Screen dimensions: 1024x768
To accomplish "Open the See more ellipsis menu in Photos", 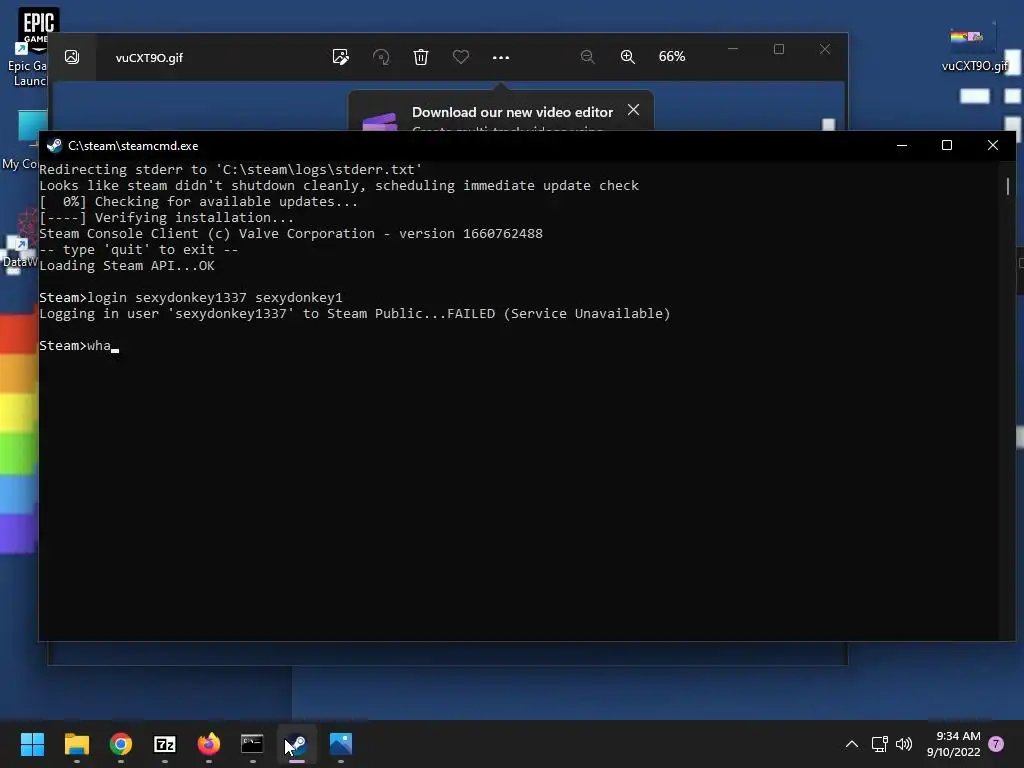I will 501,57.
